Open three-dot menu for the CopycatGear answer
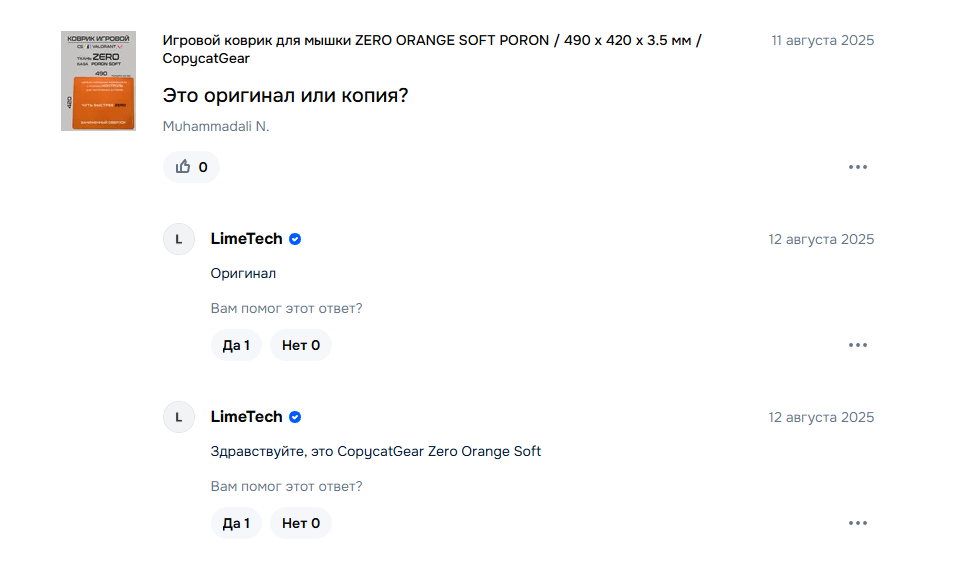 click(857, 523)
